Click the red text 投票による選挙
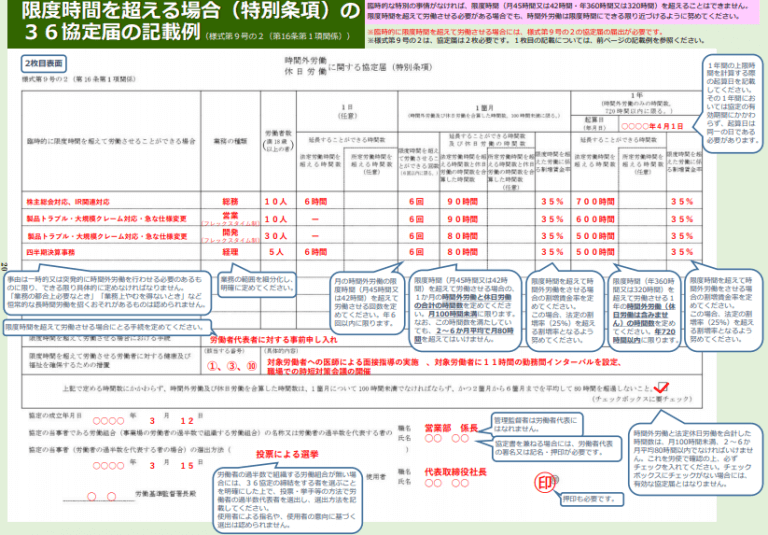 [287, 454]
